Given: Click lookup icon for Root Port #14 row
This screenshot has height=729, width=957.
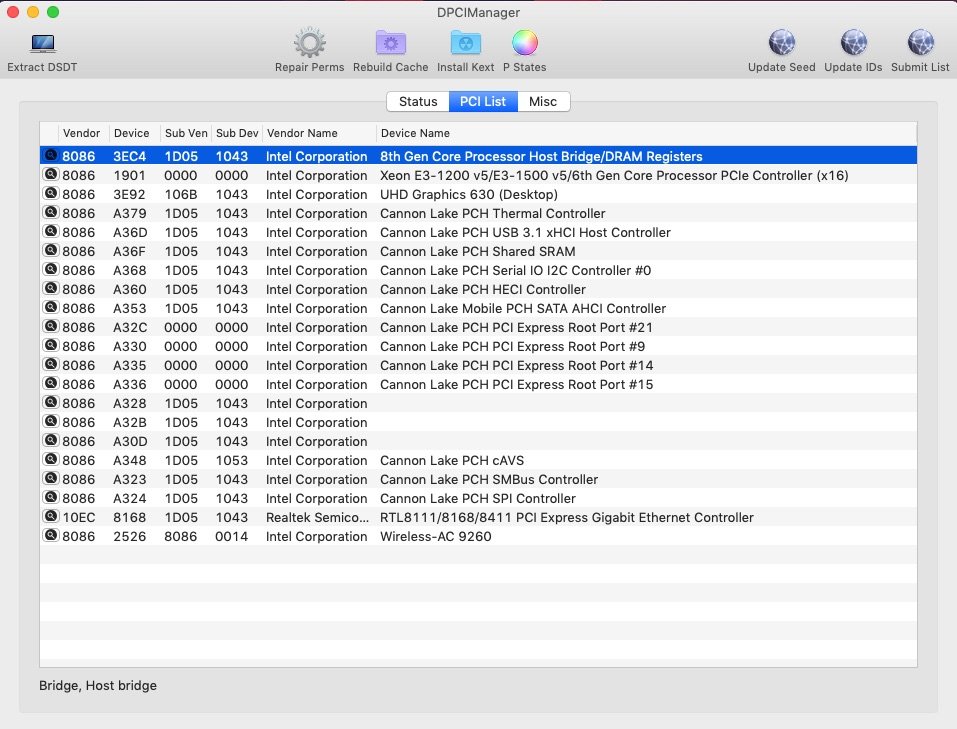Looking at the screenshot, I should coord(51,364).
